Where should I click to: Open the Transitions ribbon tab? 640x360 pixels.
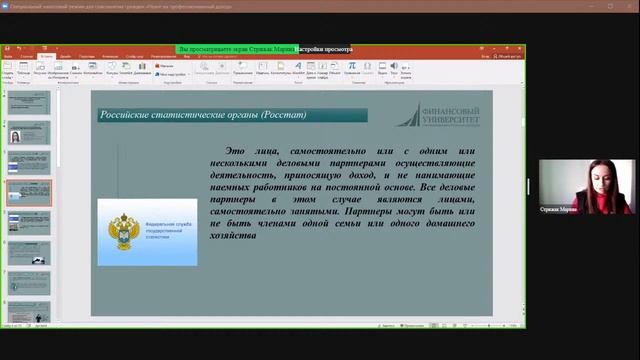[x=87, y=56]
